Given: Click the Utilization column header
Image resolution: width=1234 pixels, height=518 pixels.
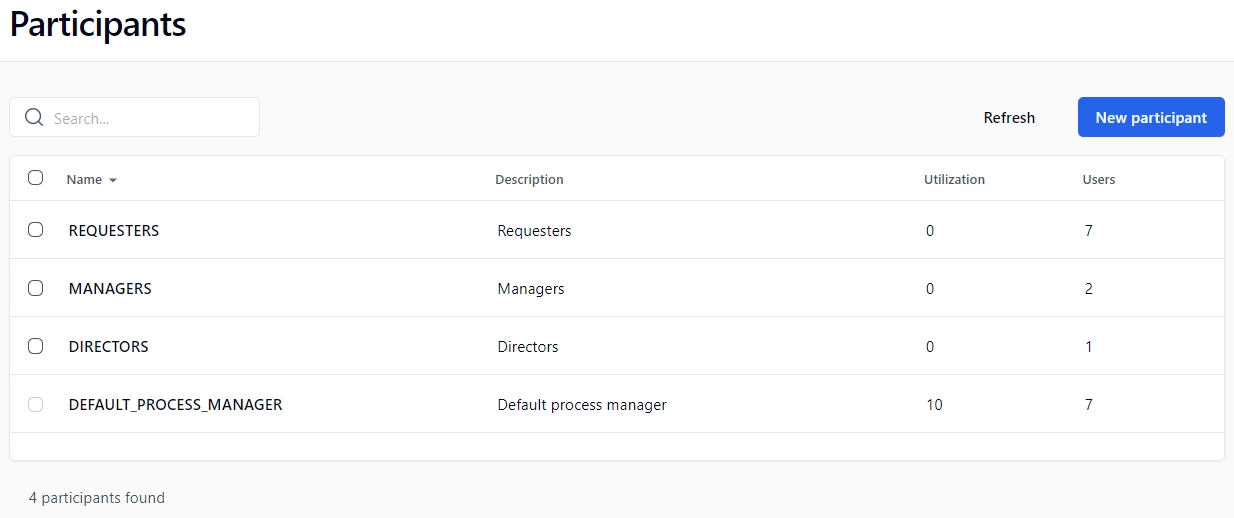Looking at the screenshot, I should (x=954, y=180).
